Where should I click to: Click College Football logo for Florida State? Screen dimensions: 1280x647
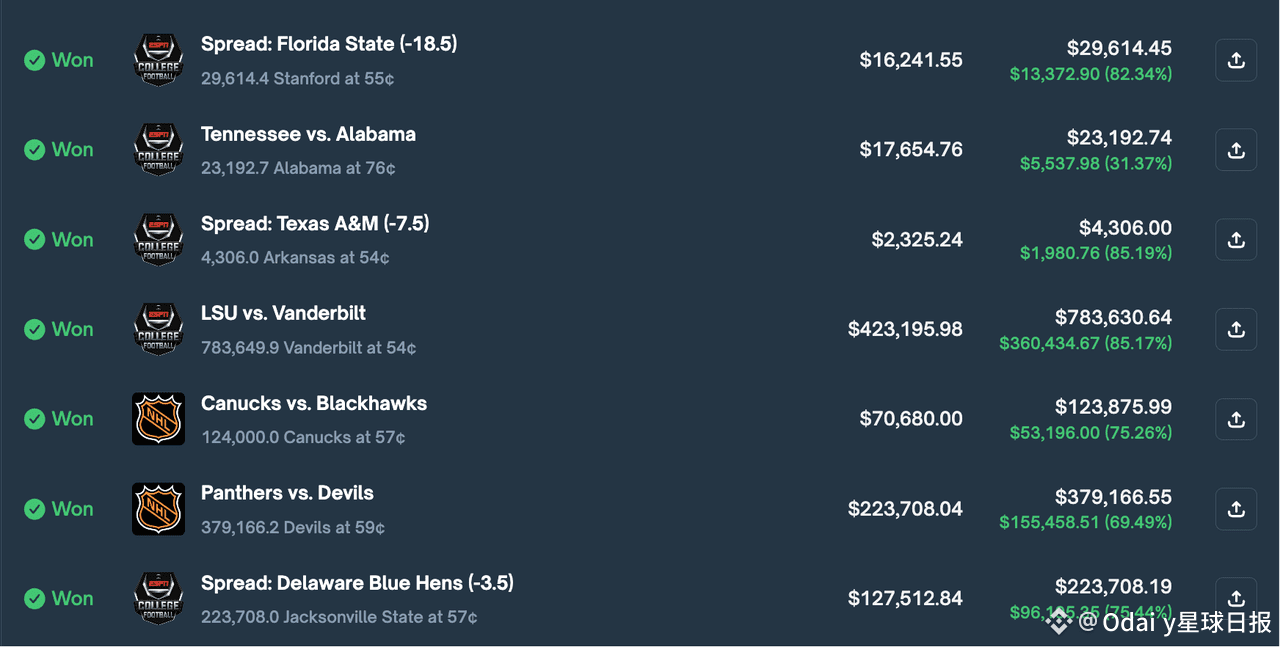(158, 60)
